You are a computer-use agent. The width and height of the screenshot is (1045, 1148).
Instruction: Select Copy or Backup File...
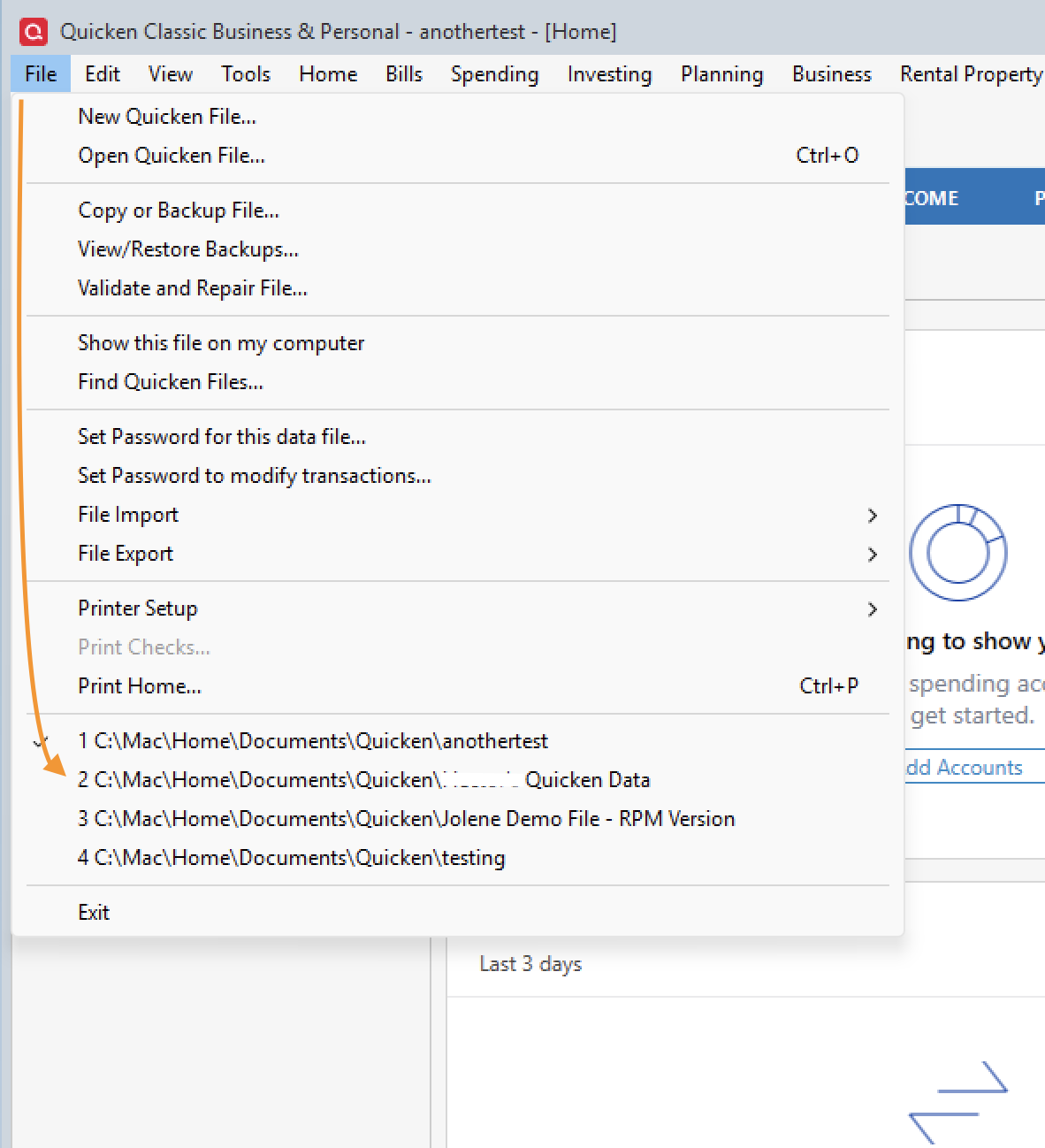click(458, 210)
